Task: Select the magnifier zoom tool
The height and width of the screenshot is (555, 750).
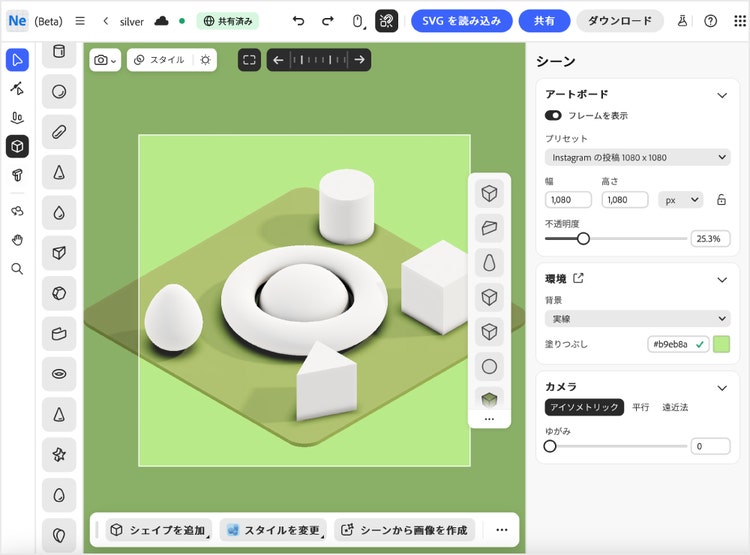Action: click(x=17, y=268)
